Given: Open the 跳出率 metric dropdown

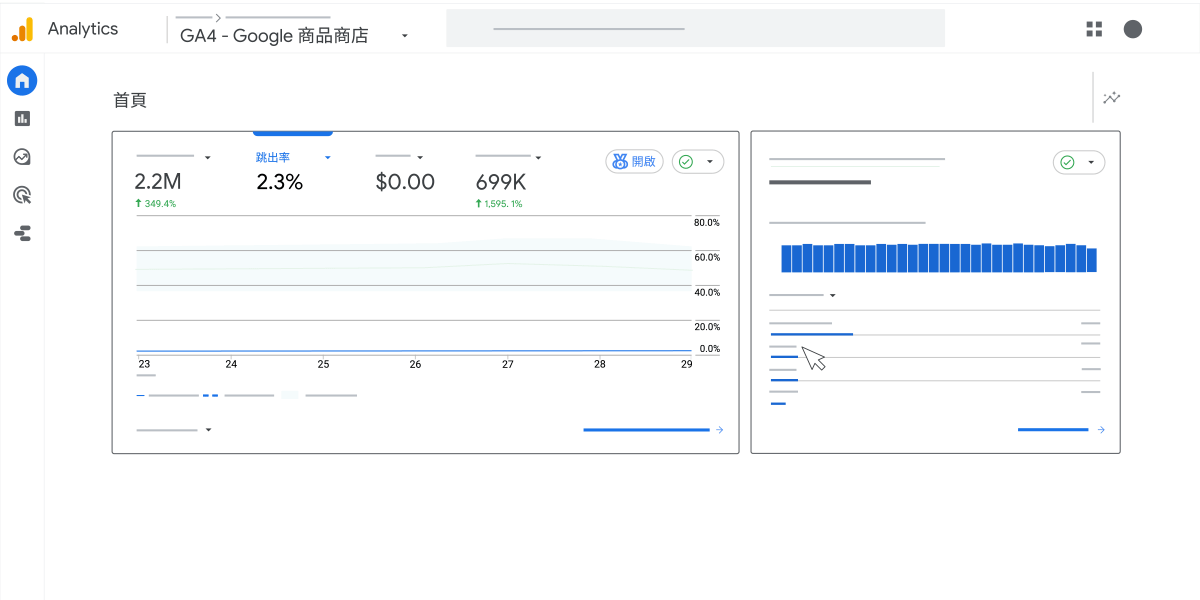Looking at the screenshot, I should [327, 157].
